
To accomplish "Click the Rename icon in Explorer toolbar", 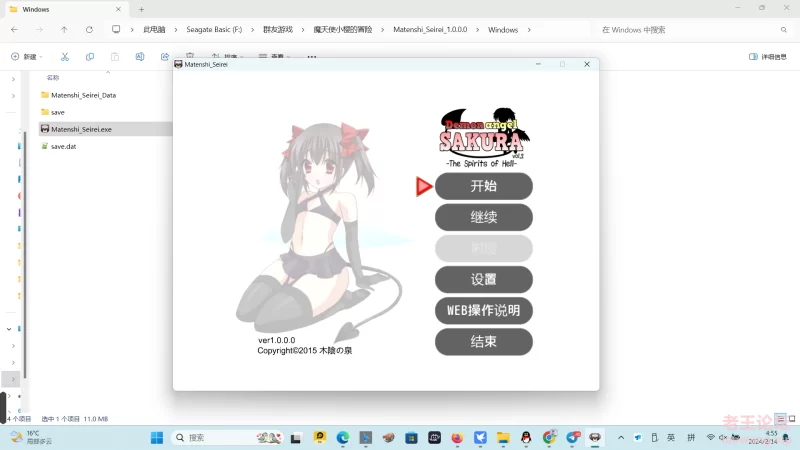I will (140, 57).
